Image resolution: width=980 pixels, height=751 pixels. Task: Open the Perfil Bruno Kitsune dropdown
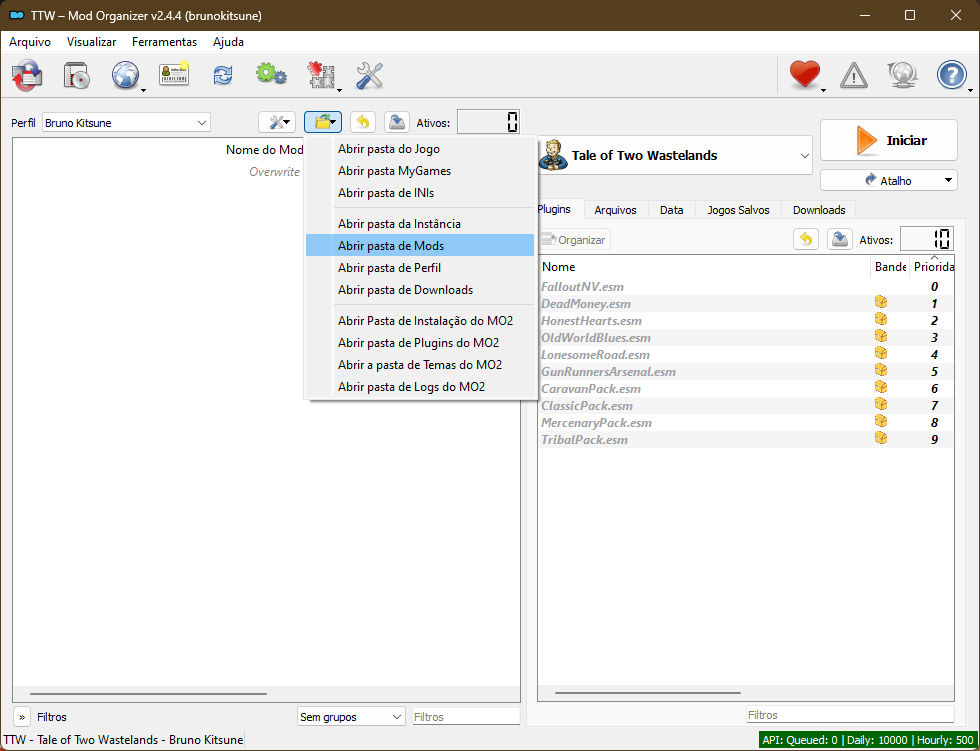tap(126, 122)
